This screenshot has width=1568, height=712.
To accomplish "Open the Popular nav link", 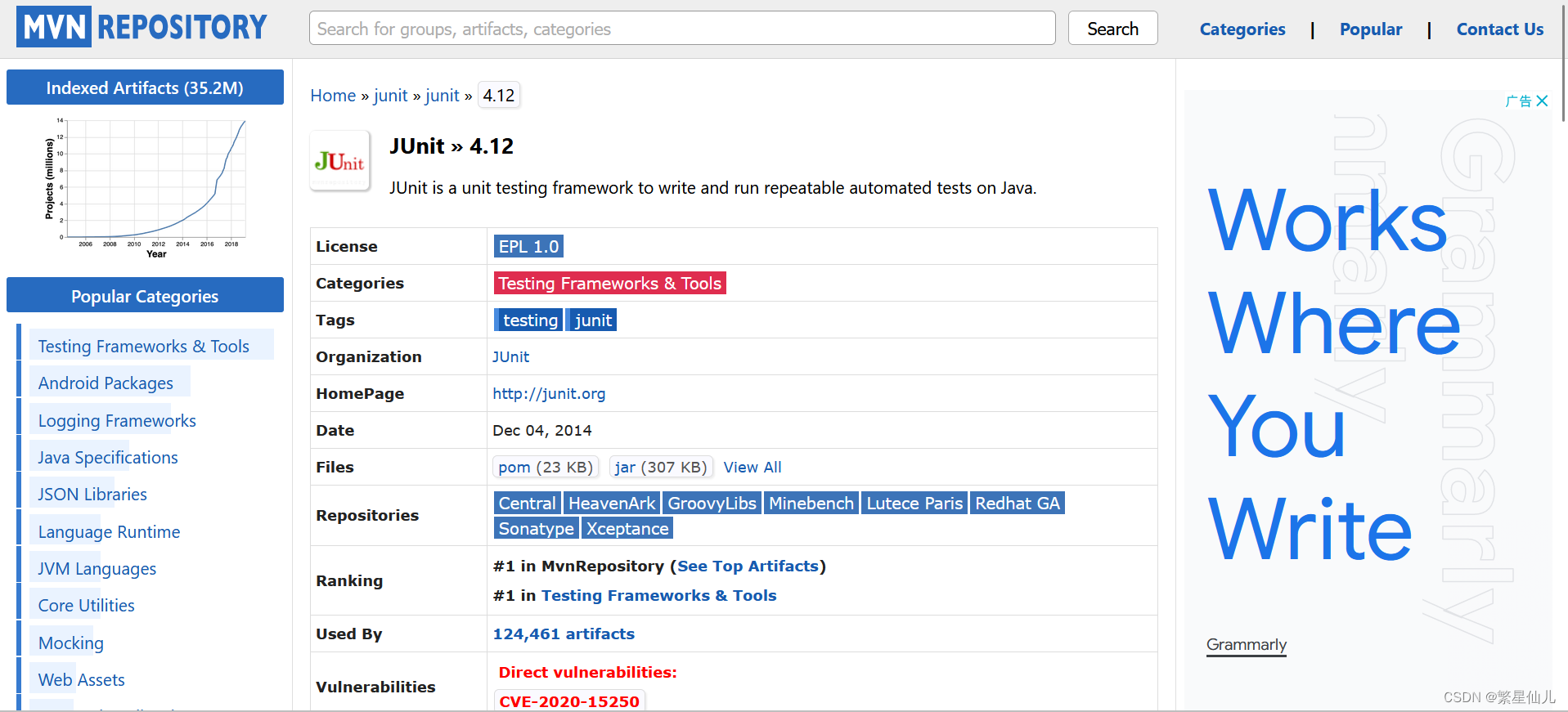I will pyautogui.click(x=1371, y=29).
